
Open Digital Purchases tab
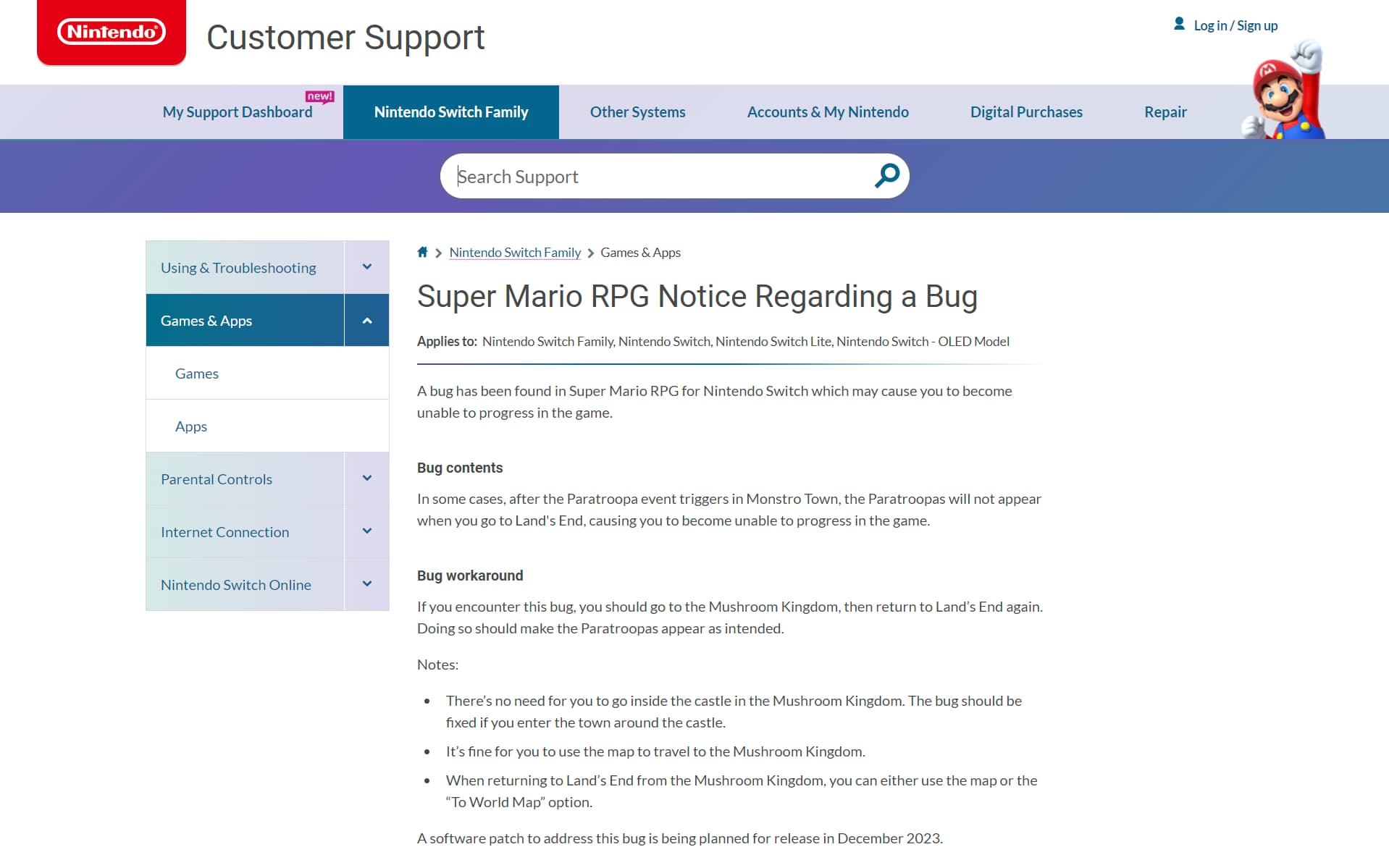click(1026, 112)
